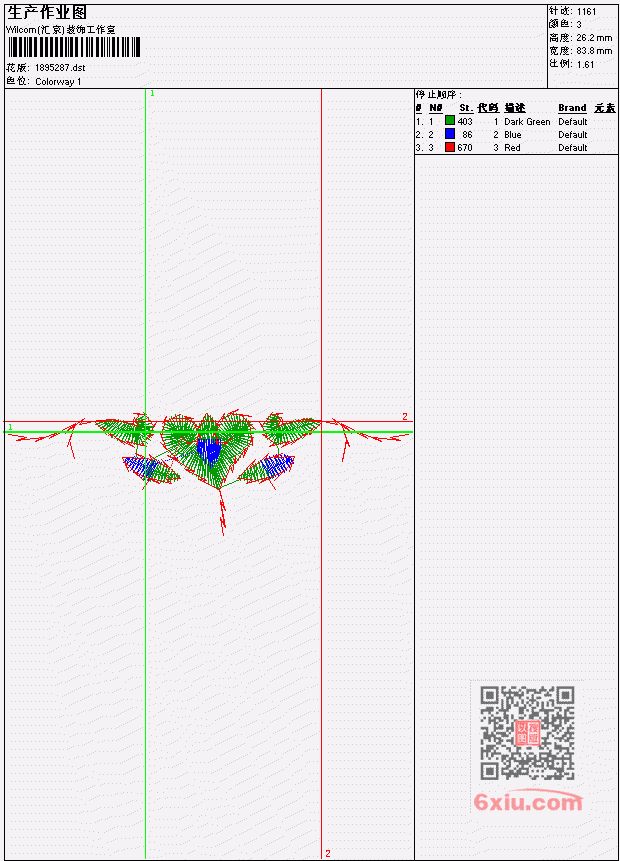The width and height of the screenshot is (620, 861).
Task: Click the stitch count "403" cell
Action: 465,121
